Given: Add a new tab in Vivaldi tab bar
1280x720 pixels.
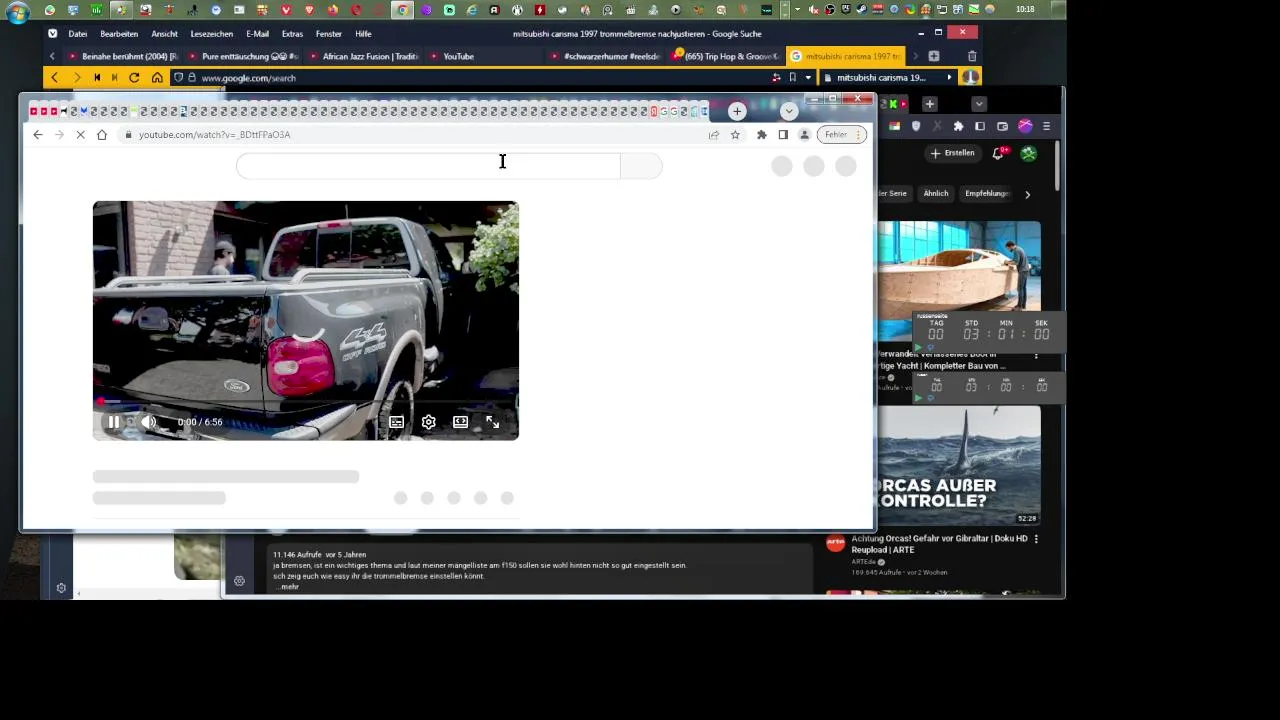Looking at the screenshot, I should coord(933,56).
